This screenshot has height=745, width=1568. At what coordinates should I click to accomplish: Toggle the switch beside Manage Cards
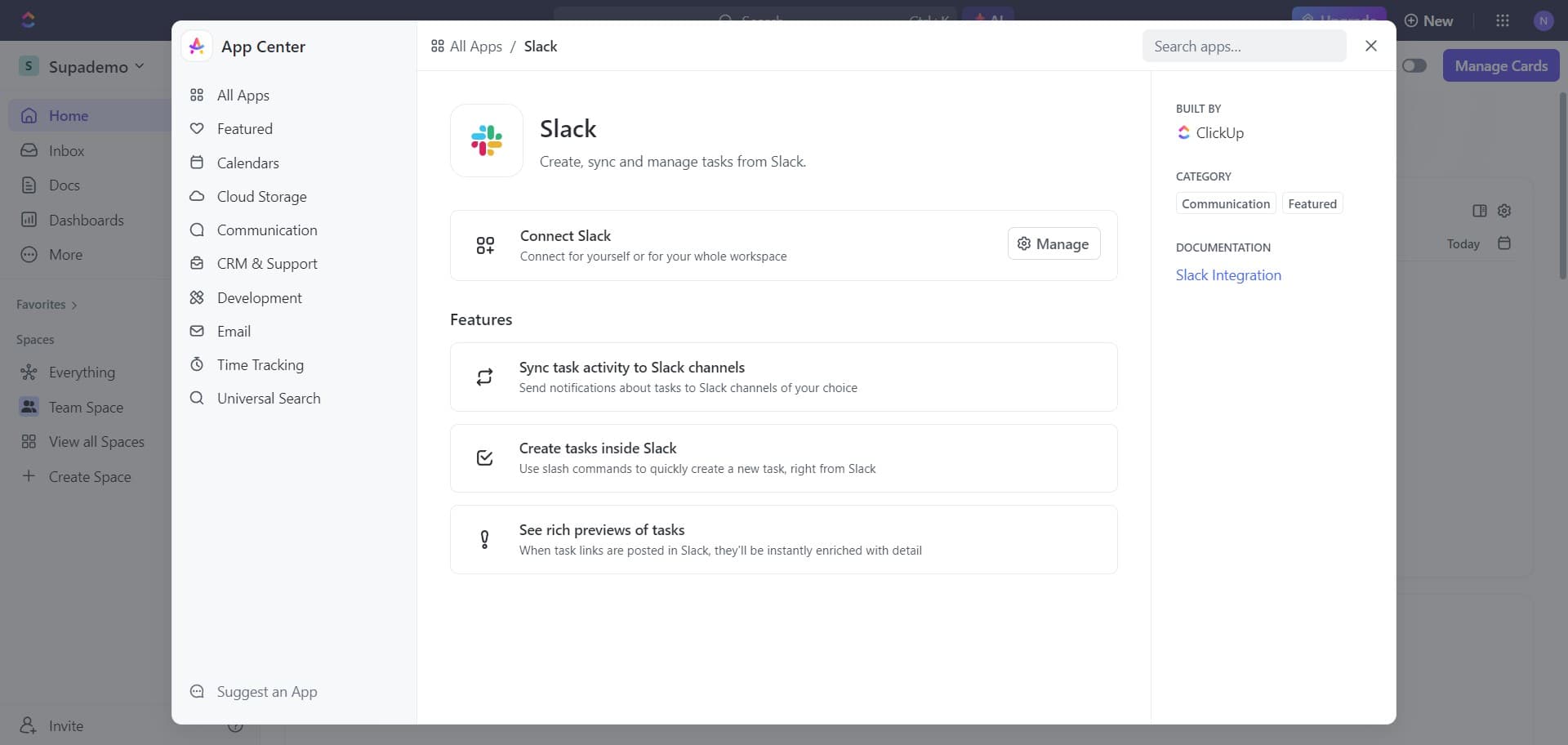click(1414, 65)
